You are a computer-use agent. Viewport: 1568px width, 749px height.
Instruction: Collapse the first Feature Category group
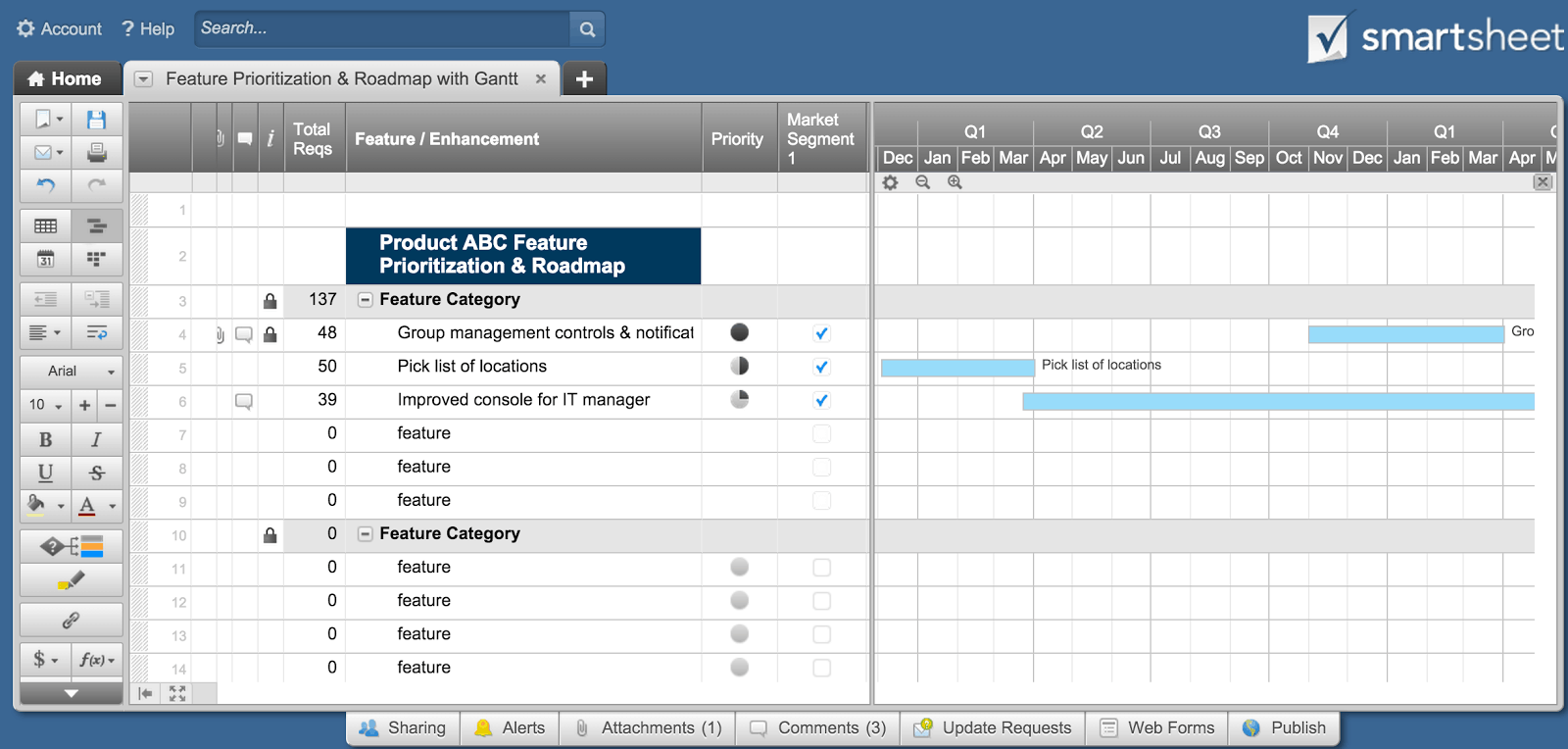pos(365,300)
